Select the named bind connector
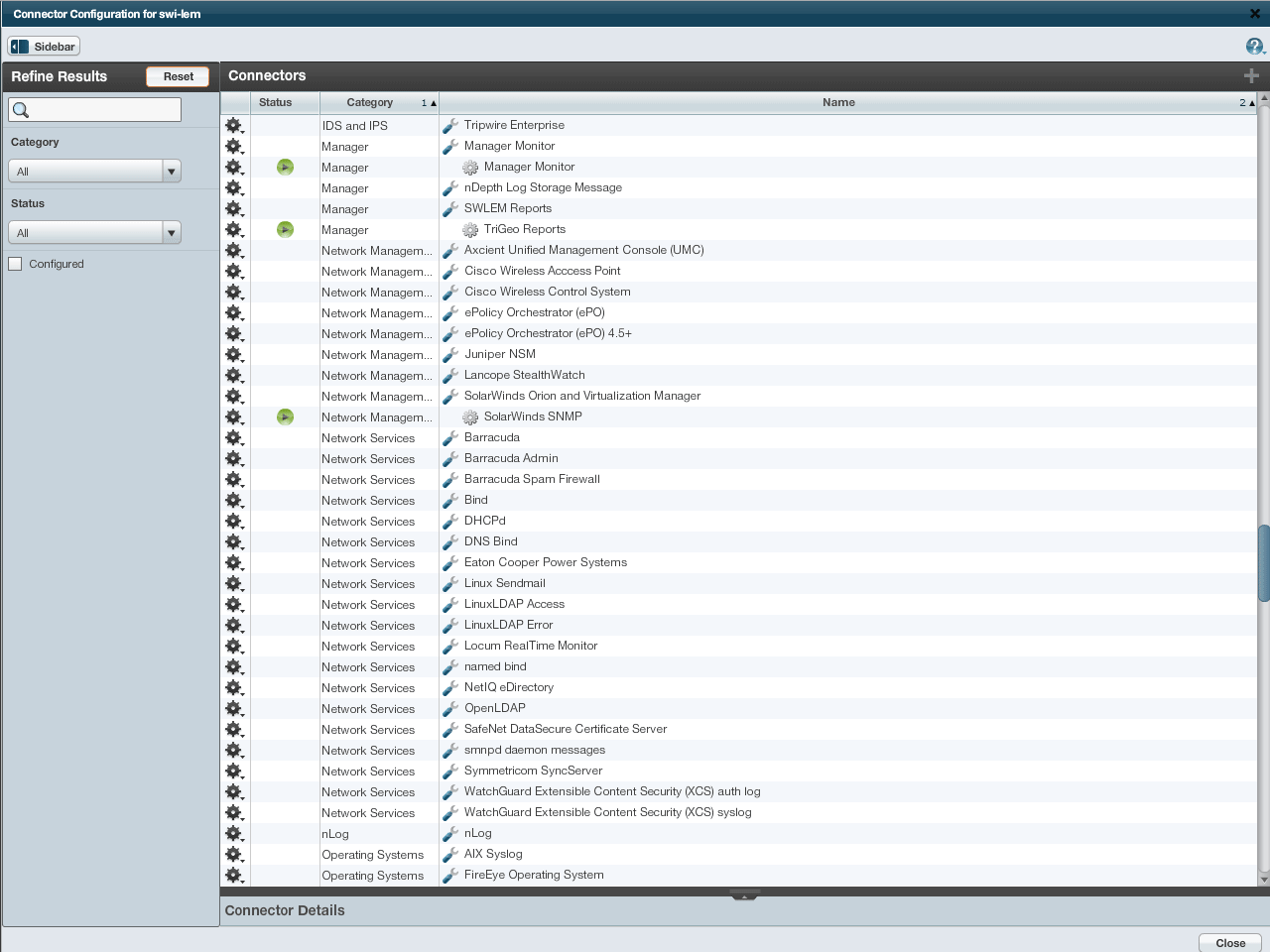Viewport: 1270px width, 952px height. coord(495,666)
